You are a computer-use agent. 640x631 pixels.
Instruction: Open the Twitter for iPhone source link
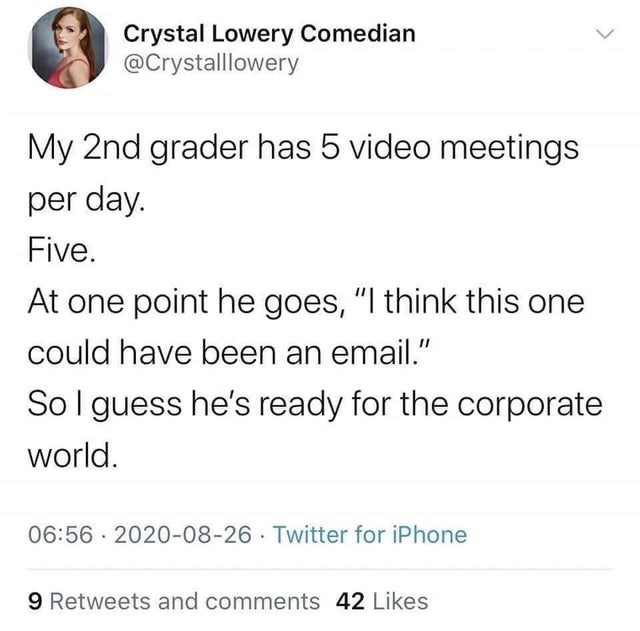[x=369, y=534]
